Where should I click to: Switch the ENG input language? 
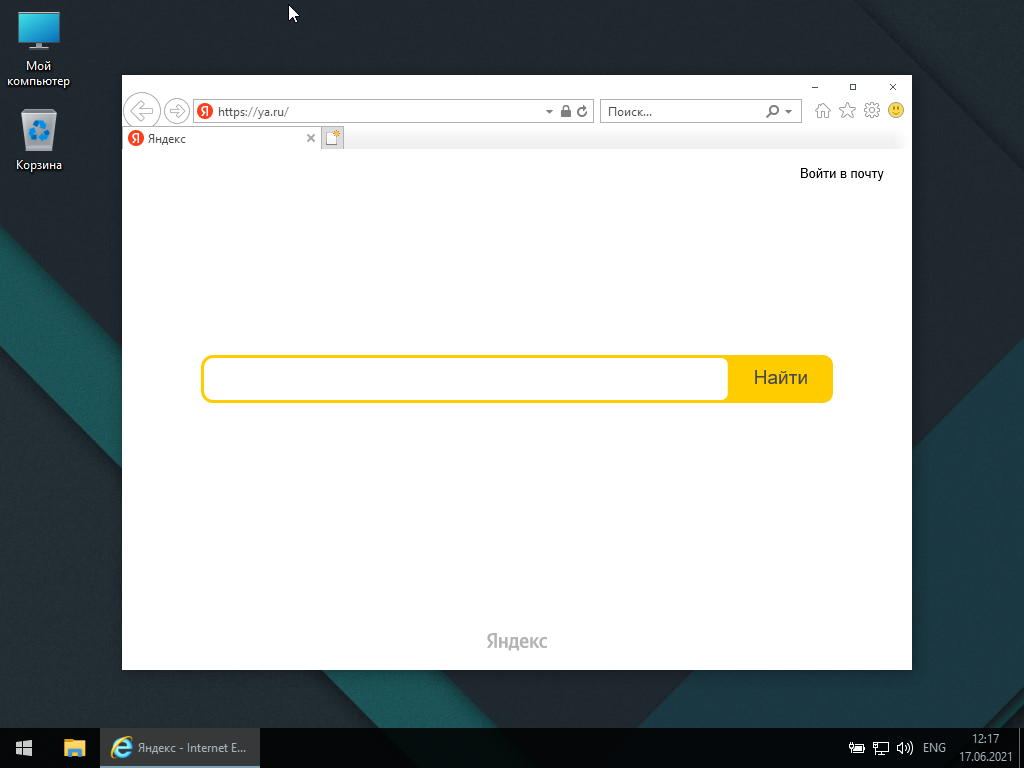pyautogui.click(x=934, y=748)
